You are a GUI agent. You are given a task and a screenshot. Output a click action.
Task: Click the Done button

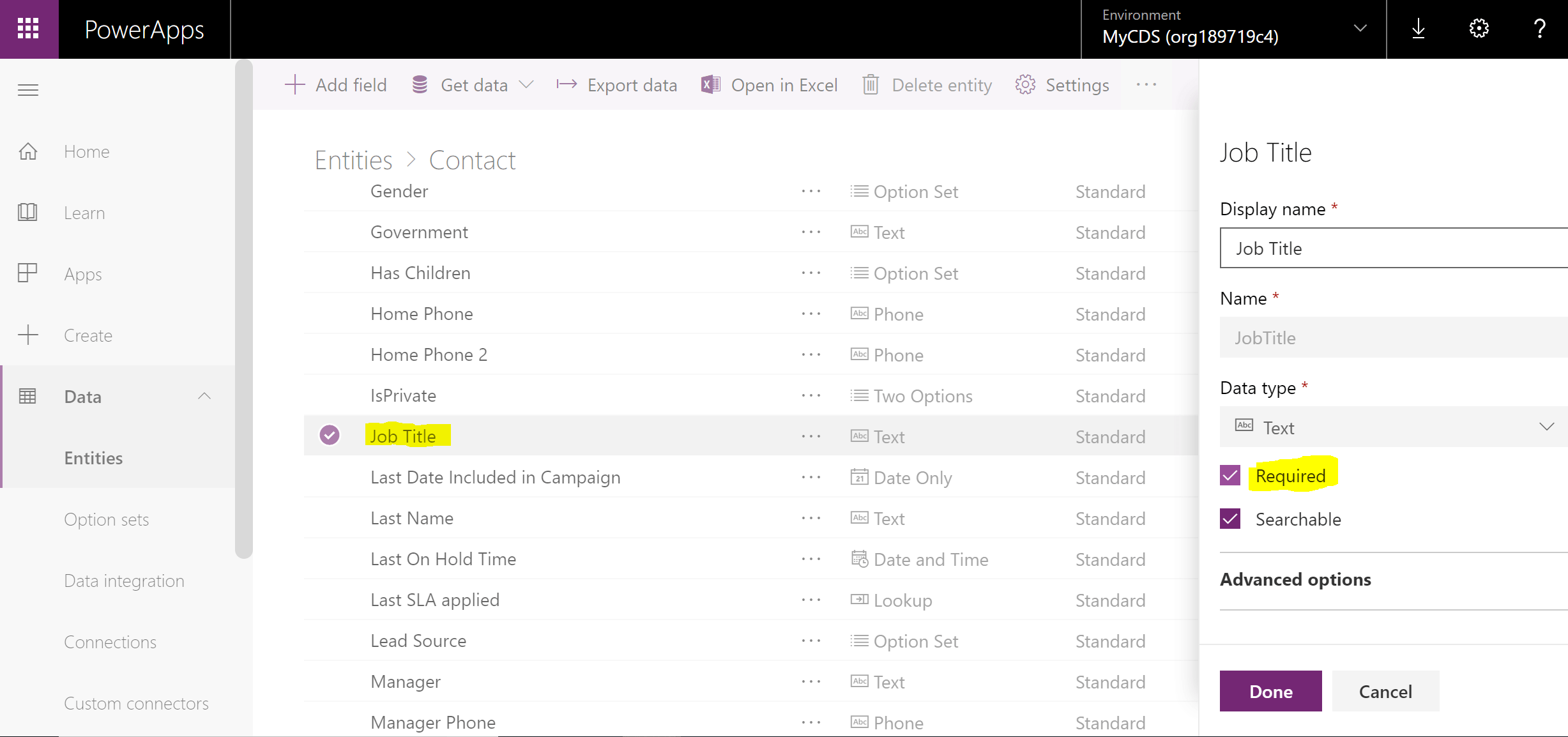(1270, 691)
